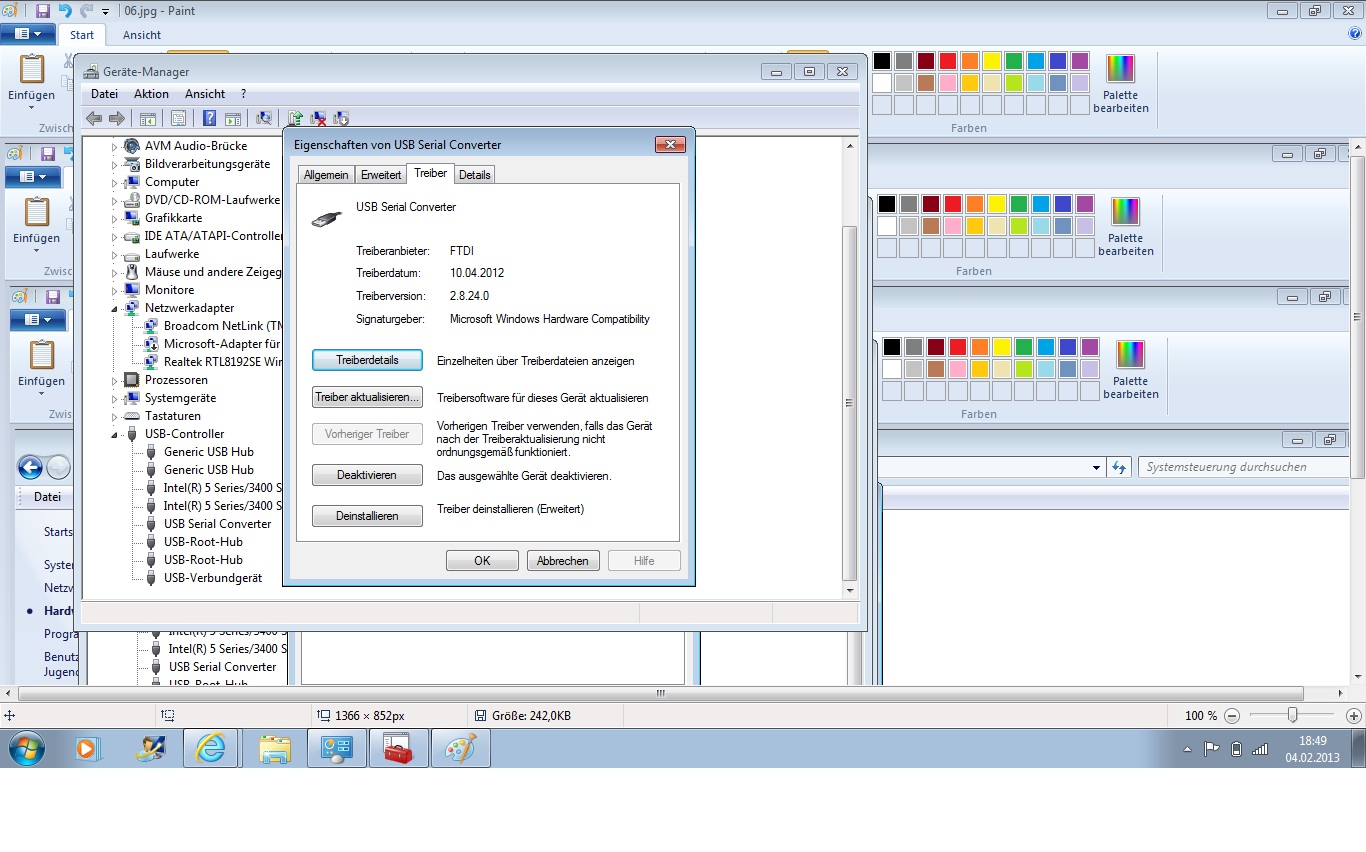Expand the Grafikkarte node

click(x=115, y=218)
